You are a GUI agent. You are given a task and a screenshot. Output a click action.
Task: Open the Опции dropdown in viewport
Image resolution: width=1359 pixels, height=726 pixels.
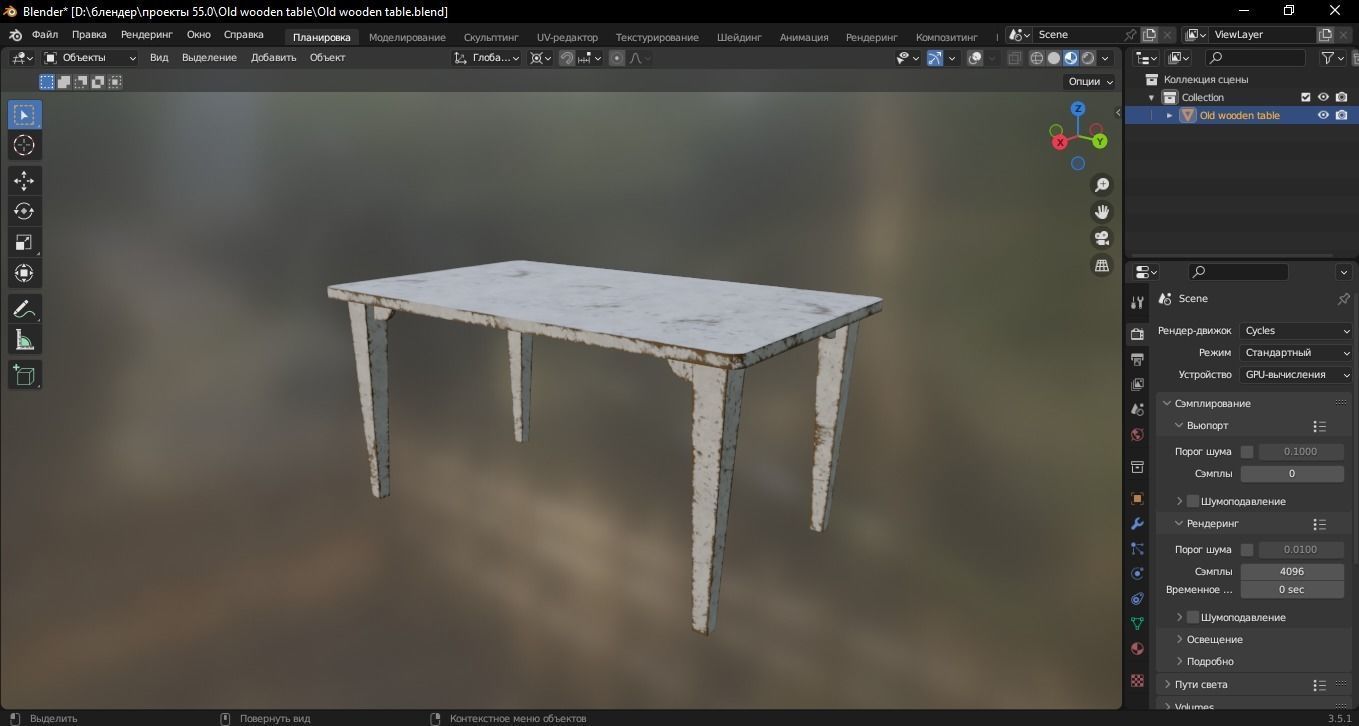click(1091, 82)
